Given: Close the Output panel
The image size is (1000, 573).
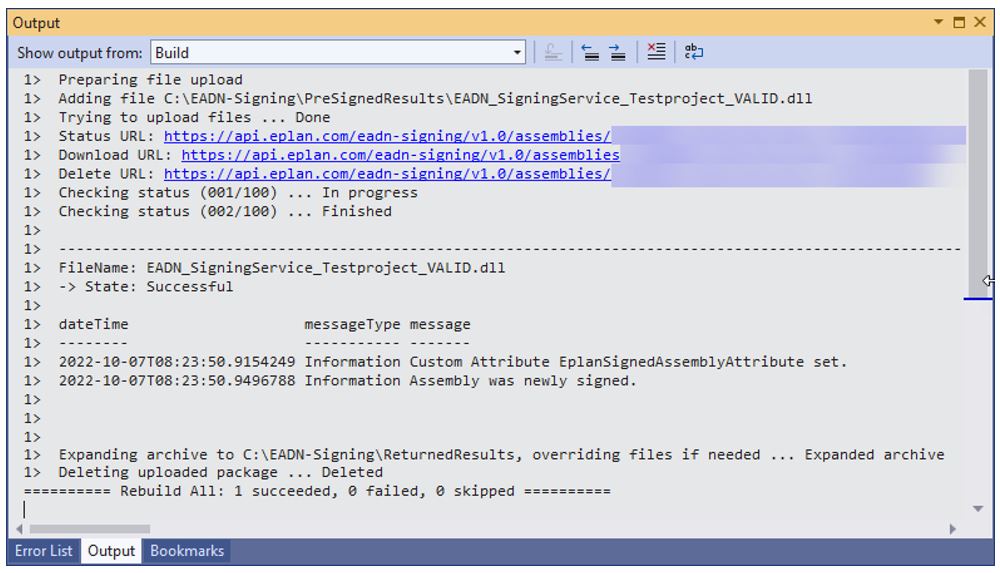Looking at the screenshot, I should point(980,22).
